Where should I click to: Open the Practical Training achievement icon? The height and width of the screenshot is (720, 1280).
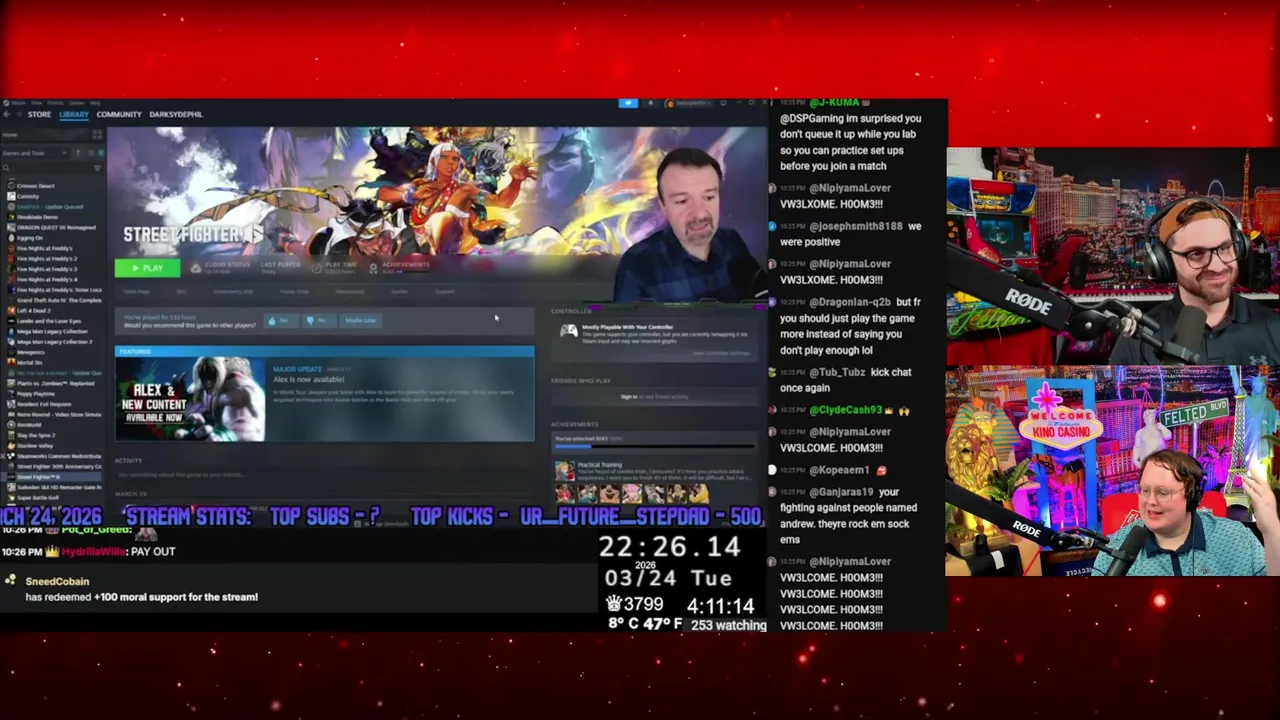click(x=565, y=471)
